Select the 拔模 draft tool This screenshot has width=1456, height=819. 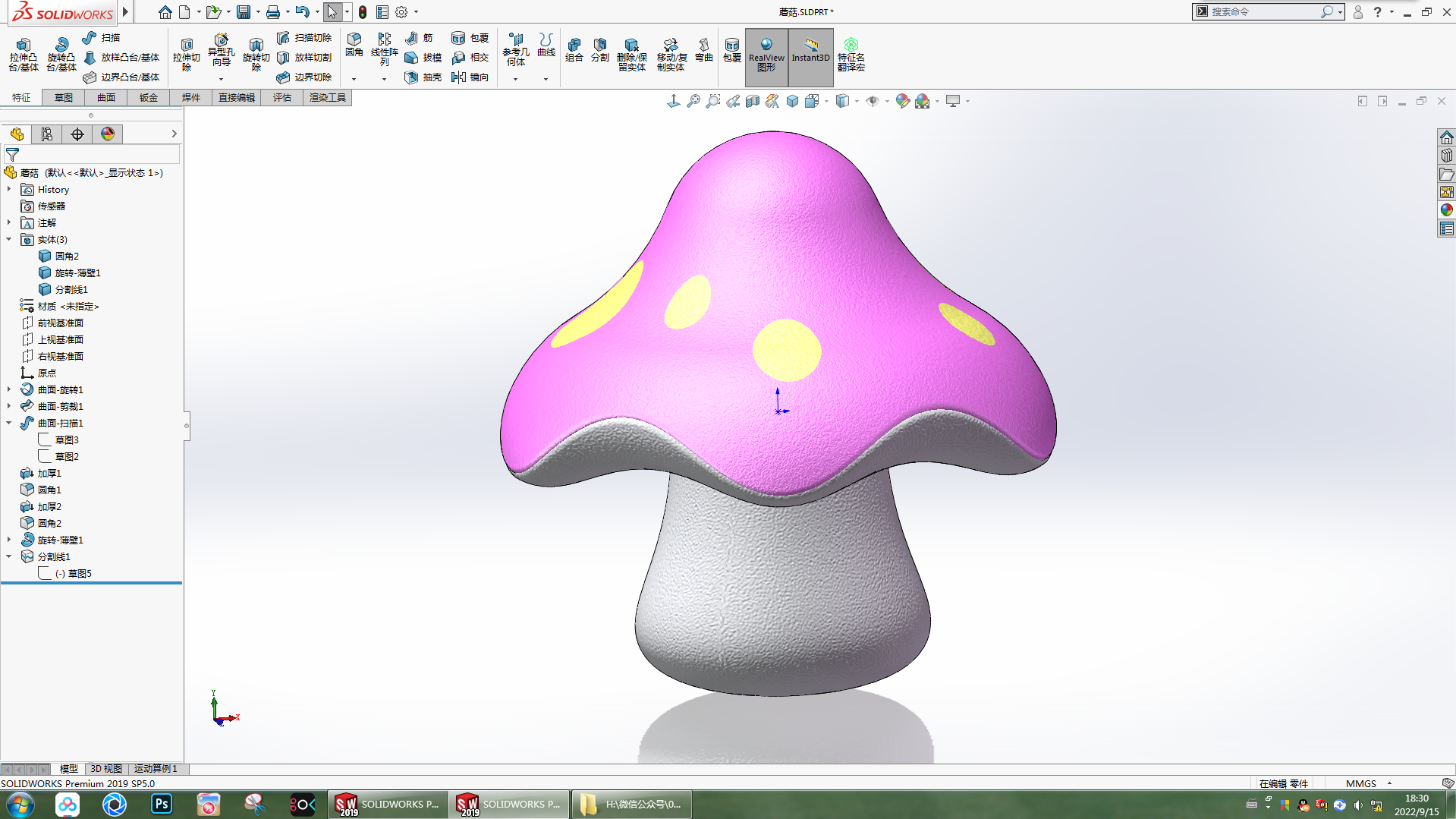[423, 57]
